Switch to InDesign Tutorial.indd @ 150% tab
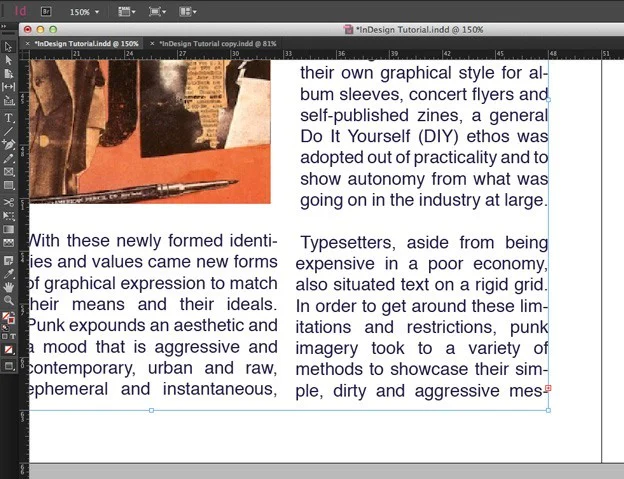This screenshot has height=479, width=624. (86, 44)
